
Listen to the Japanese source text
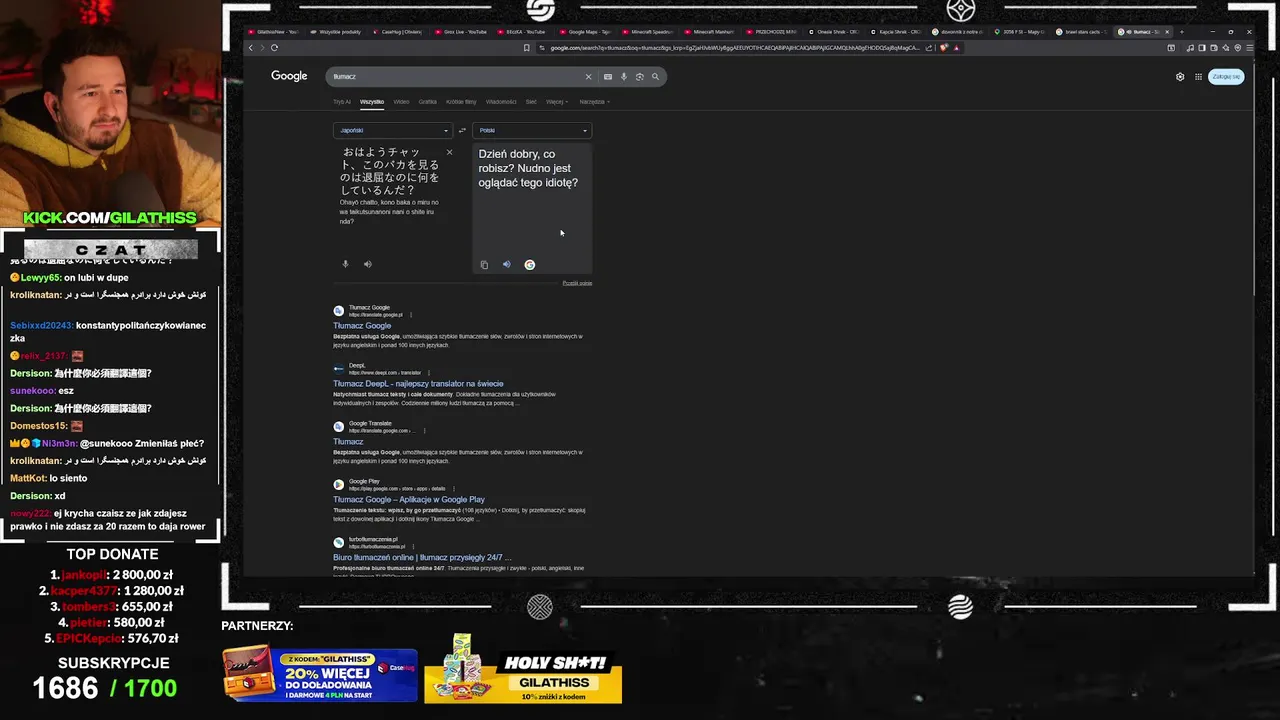coord(367,264)
